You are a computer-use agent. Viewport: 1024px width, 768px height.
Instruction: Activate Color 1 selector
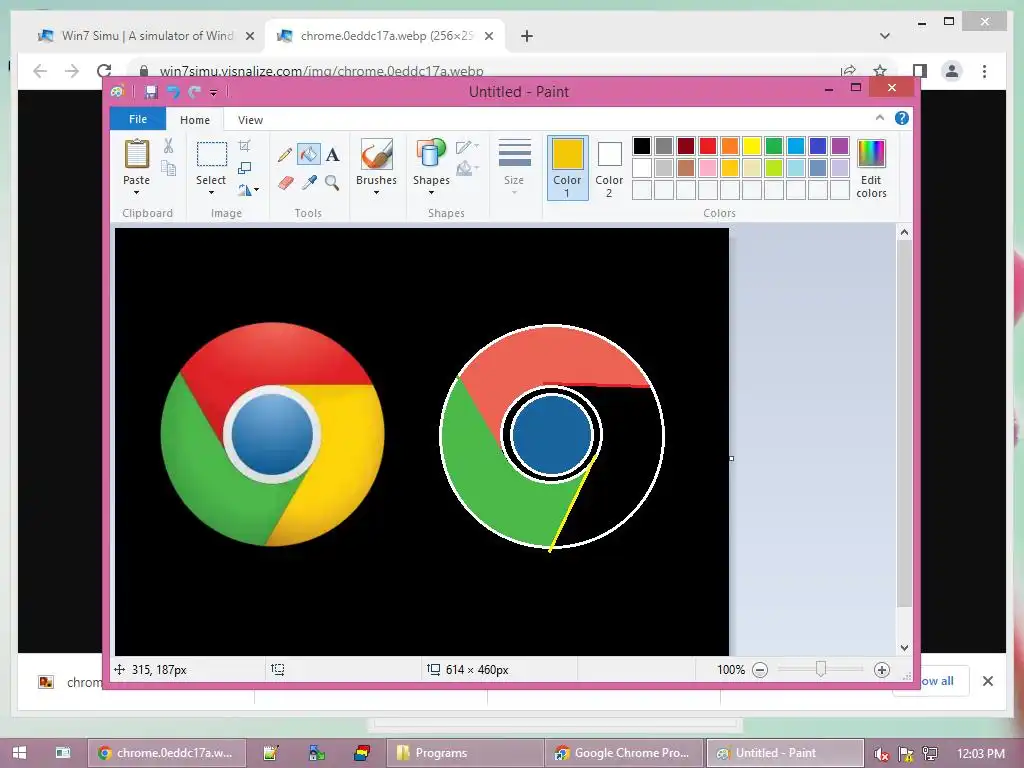[x=567, y=168]
